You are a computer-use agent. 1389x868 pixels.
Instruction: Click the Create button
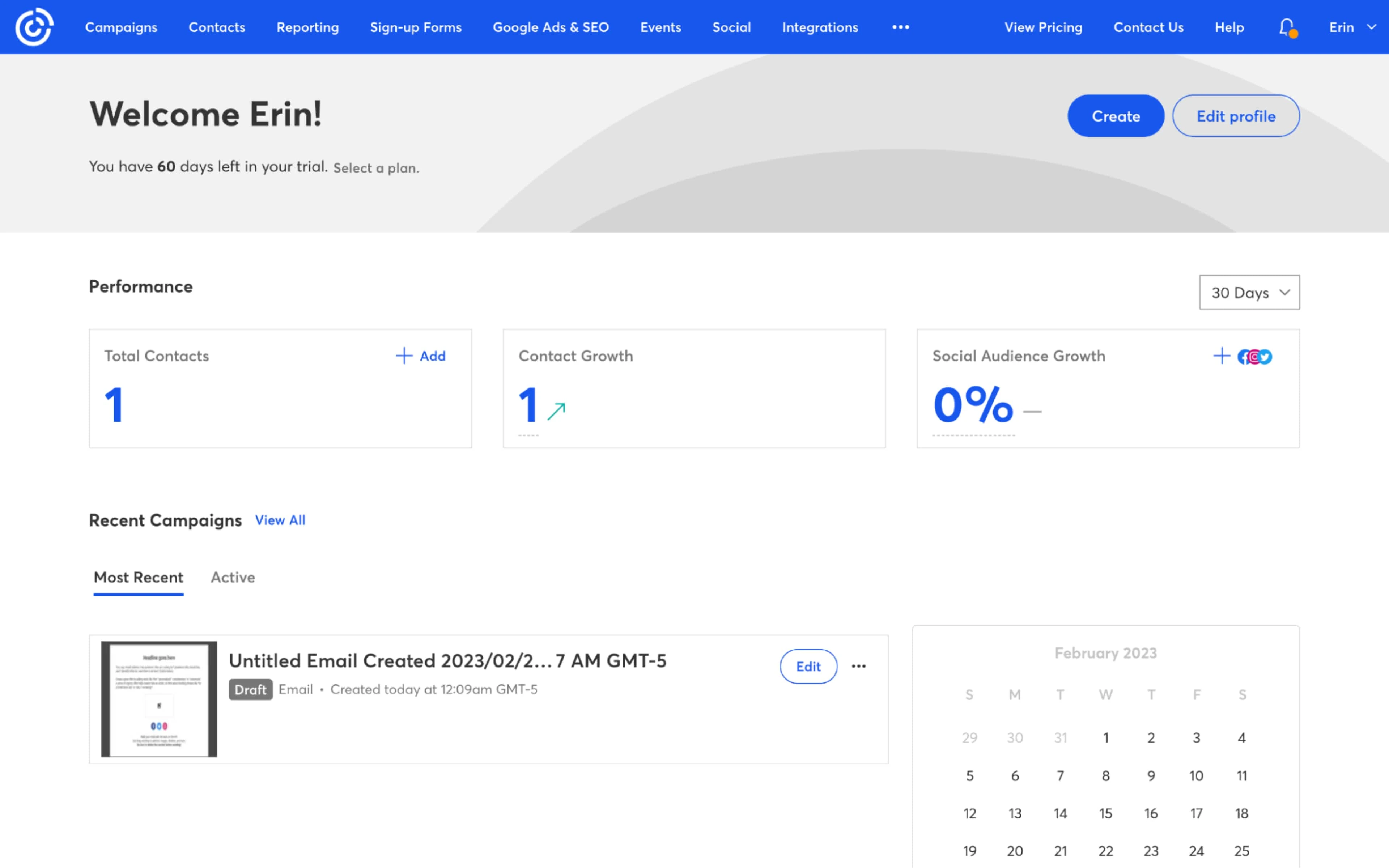1115,116
